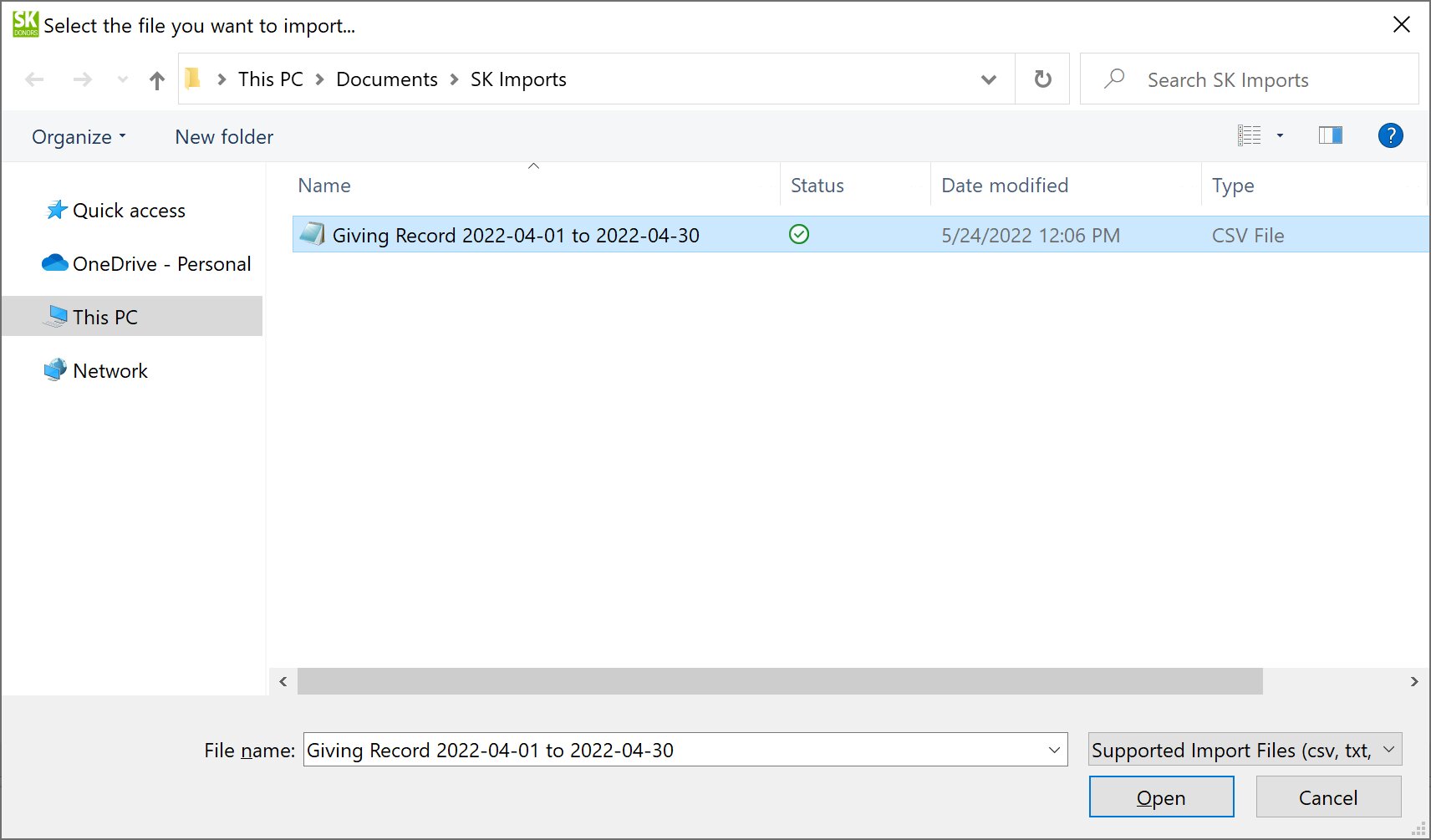Click the CSV file icon beside Giving Record
Image resolution: width=1431 pixels, height=840 pixels.
pos(311,235)
